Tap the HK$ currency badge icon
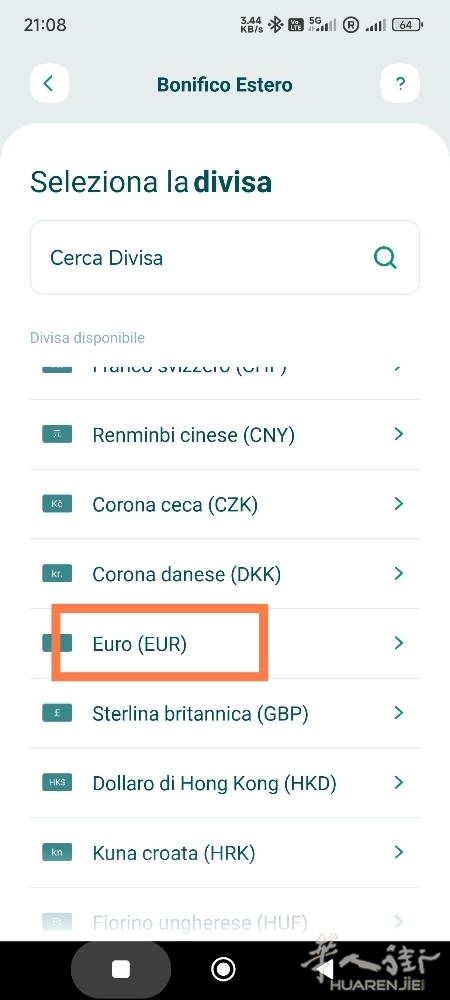This screenshot has width=450, height=1000. [x=57, y=783]
